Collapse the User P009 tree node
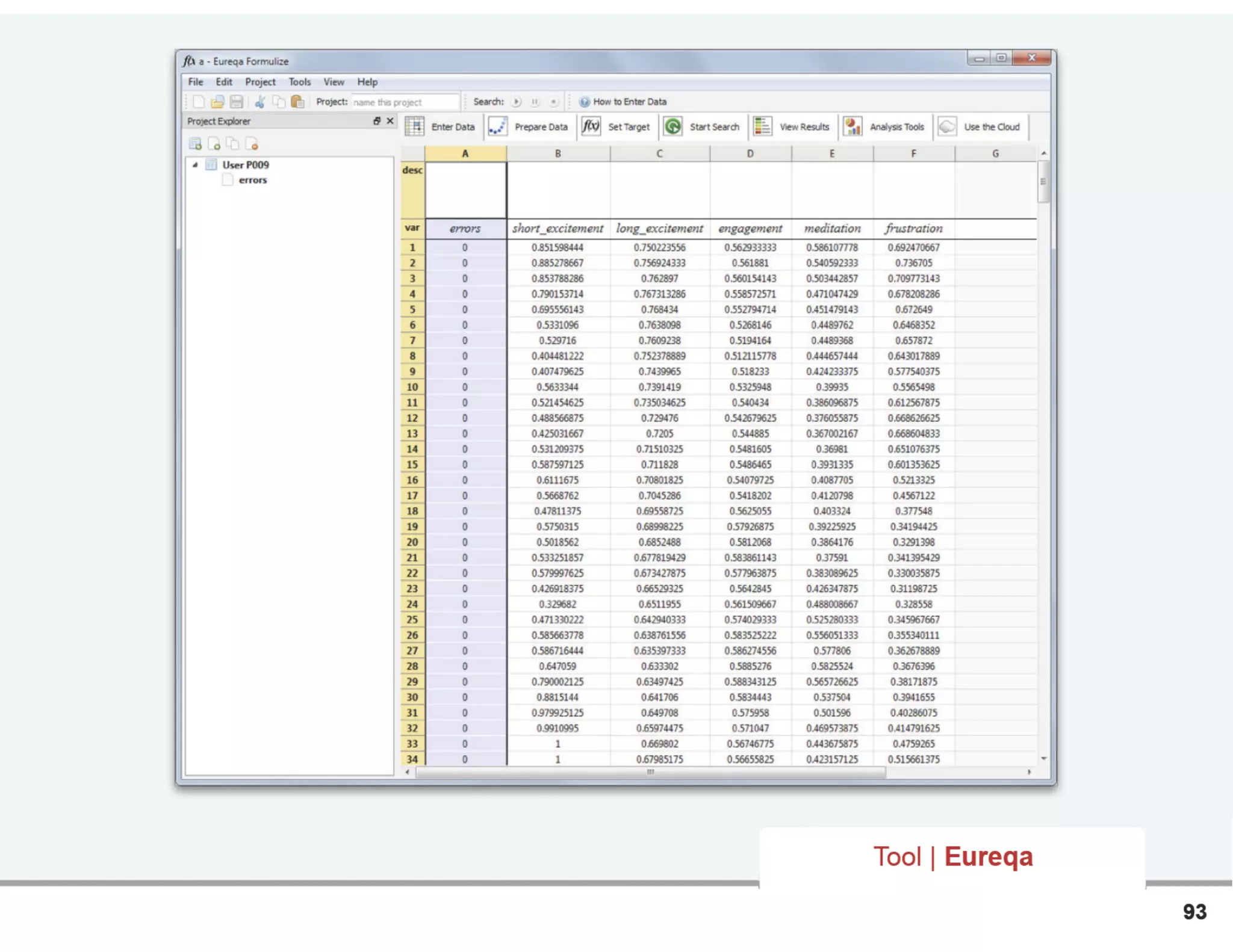 point(195,164)
